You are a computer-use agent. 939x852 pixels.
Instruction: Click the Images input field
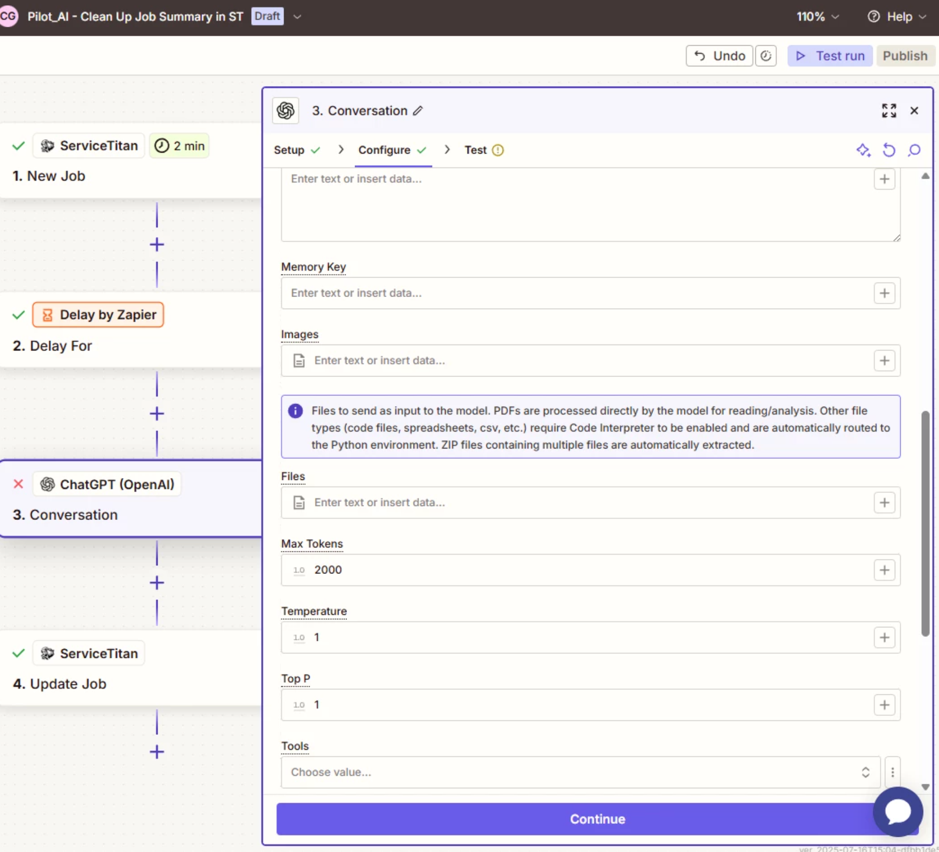pos(590,360)
